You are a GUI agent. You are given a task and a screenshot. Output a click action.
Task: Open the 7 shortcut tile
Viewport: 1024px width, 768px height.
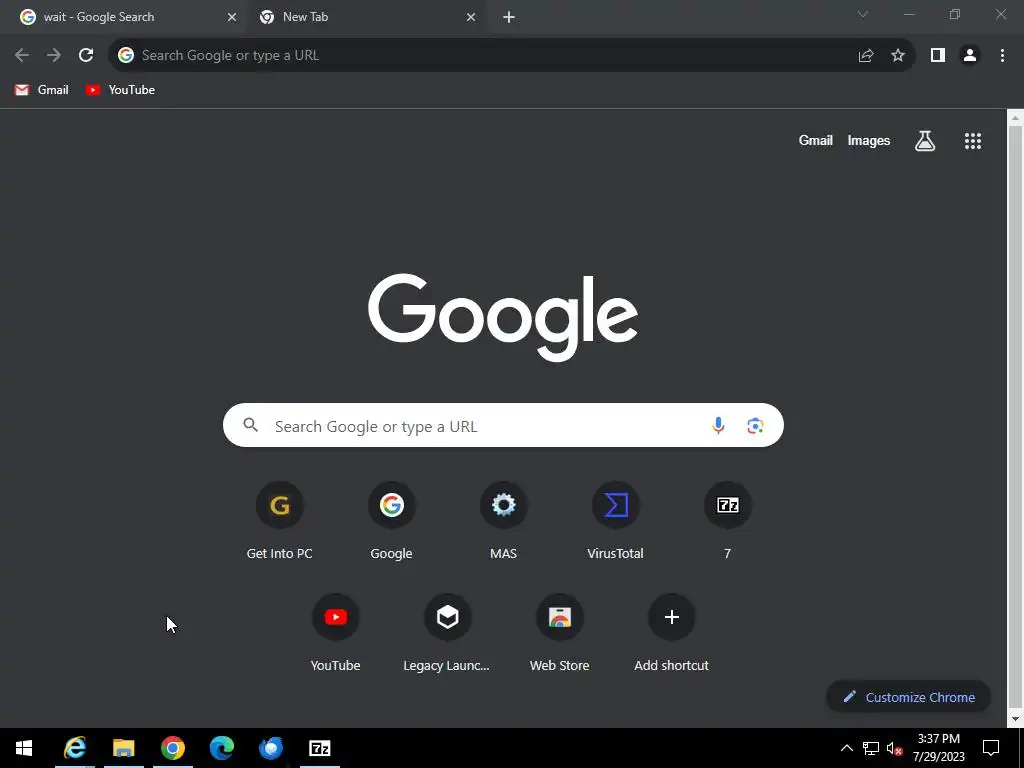(x=728, y=520)
